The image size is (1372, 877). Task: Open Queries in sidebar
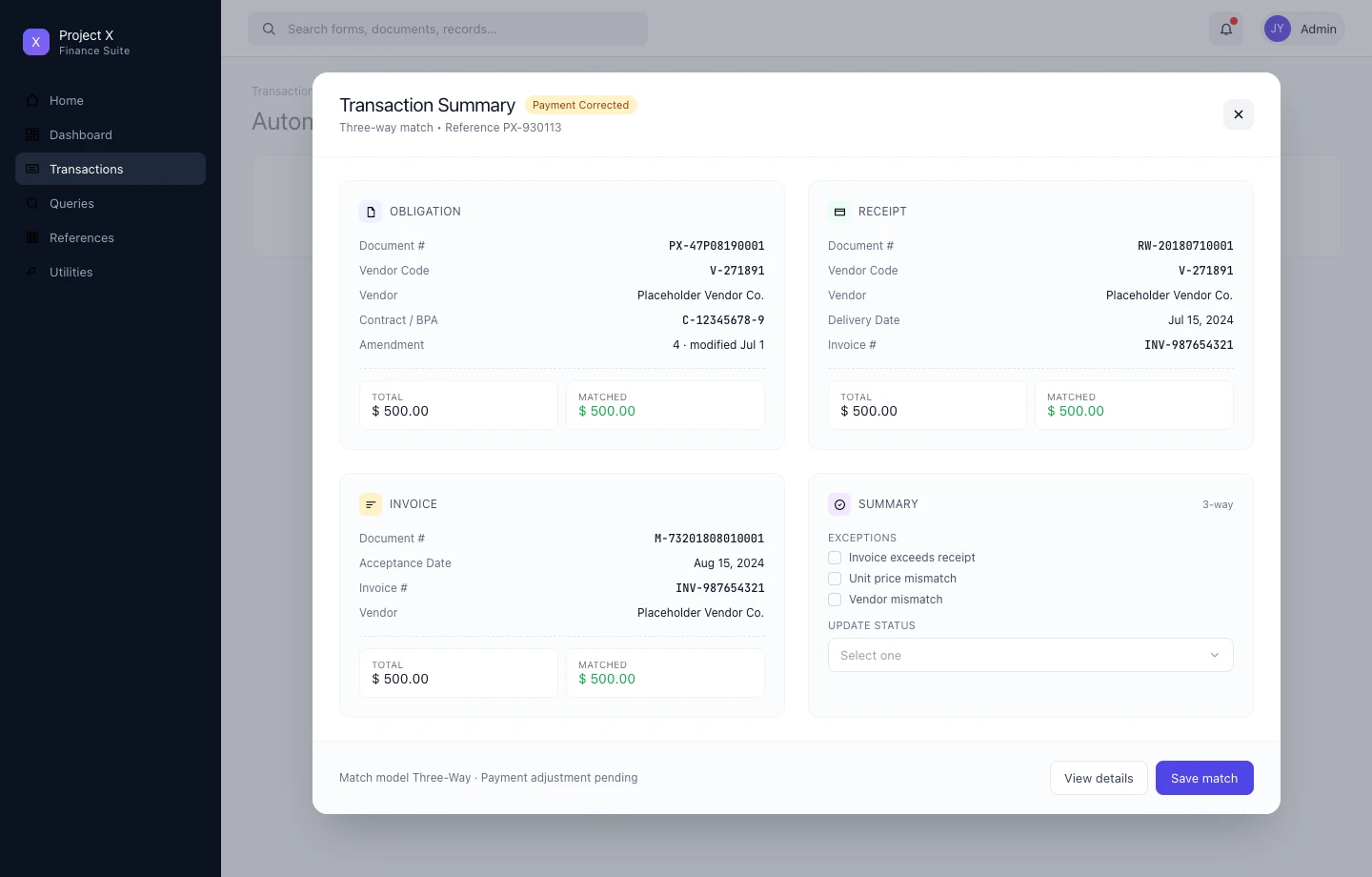(111, 203)
